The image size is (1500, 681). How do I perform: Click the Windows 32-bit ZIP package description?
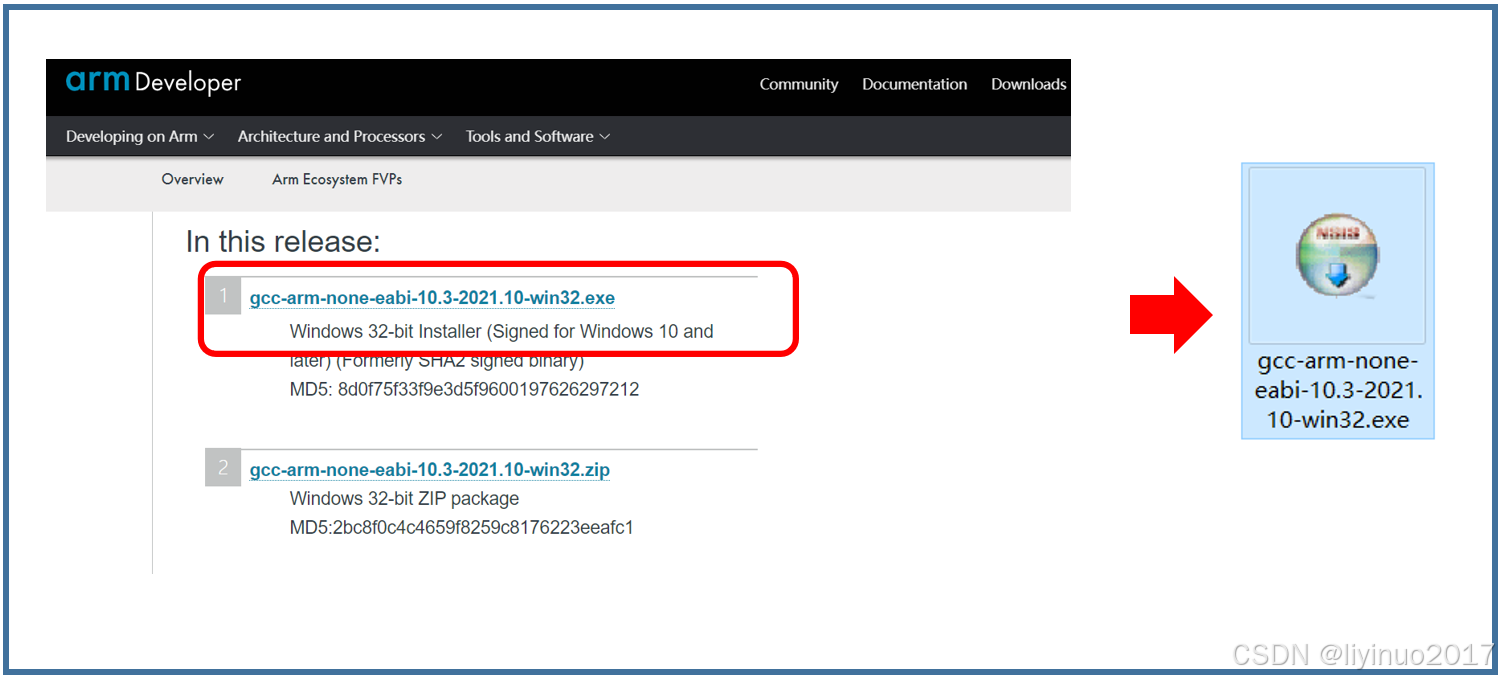[x=404, y=498]
